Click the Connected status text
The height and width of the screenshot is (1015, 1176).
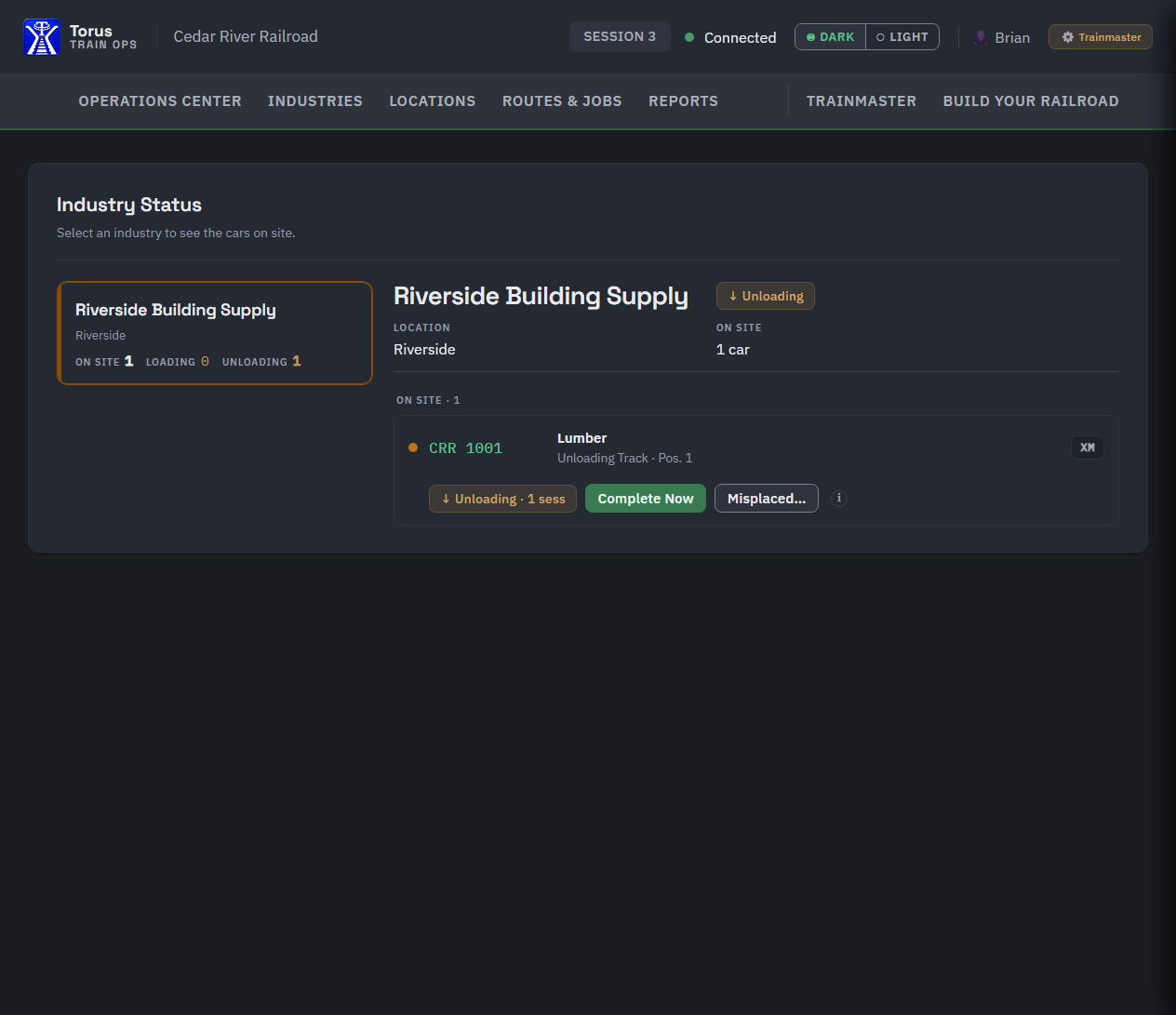pos(741,38)
